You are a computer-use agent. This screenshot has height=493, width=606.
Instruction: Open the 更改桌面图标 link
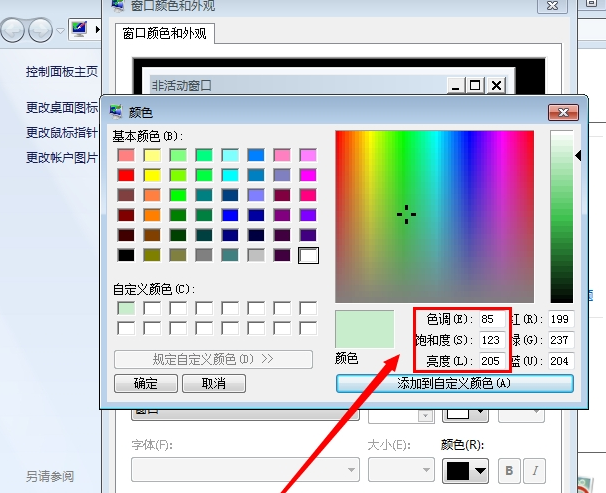(62, 107)
